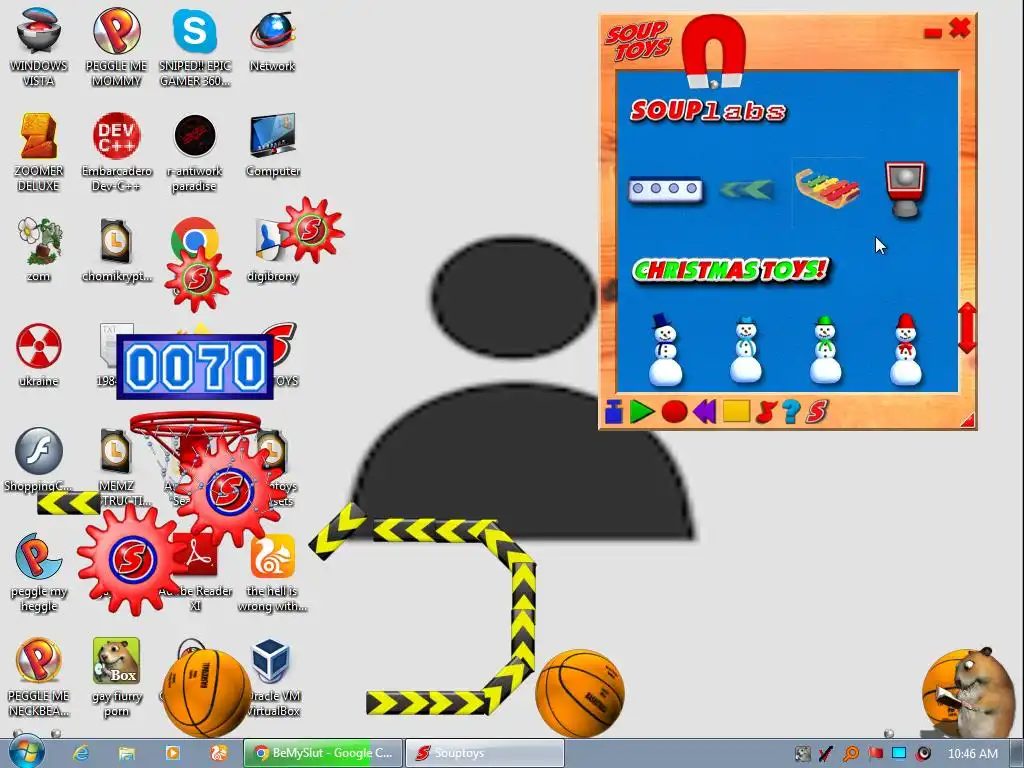Open the Network desktop icon
1024x768 pixels.
(x=272, y=40)
